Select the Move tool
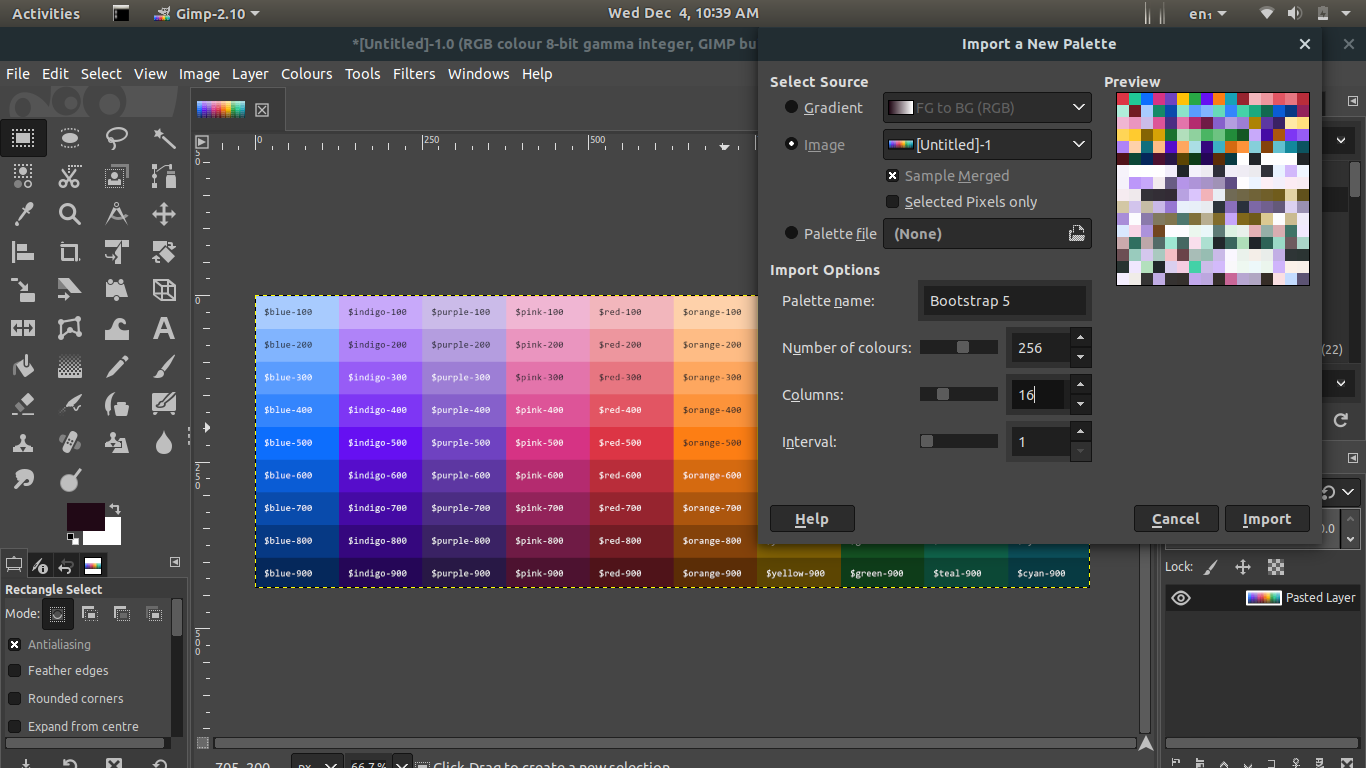This screenshot has width=1366, height=768. pyautogui.click(x=164, y=213)
